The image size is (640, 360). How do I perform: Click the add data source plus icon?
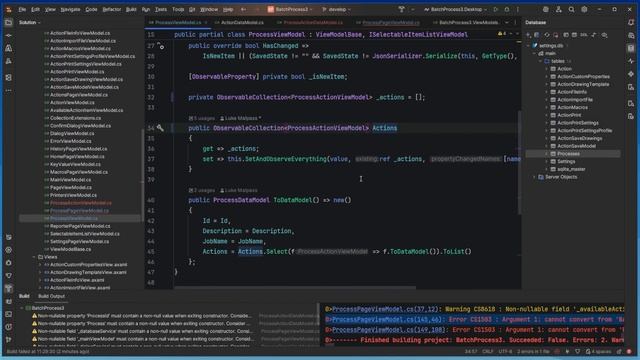pos(528,35)
